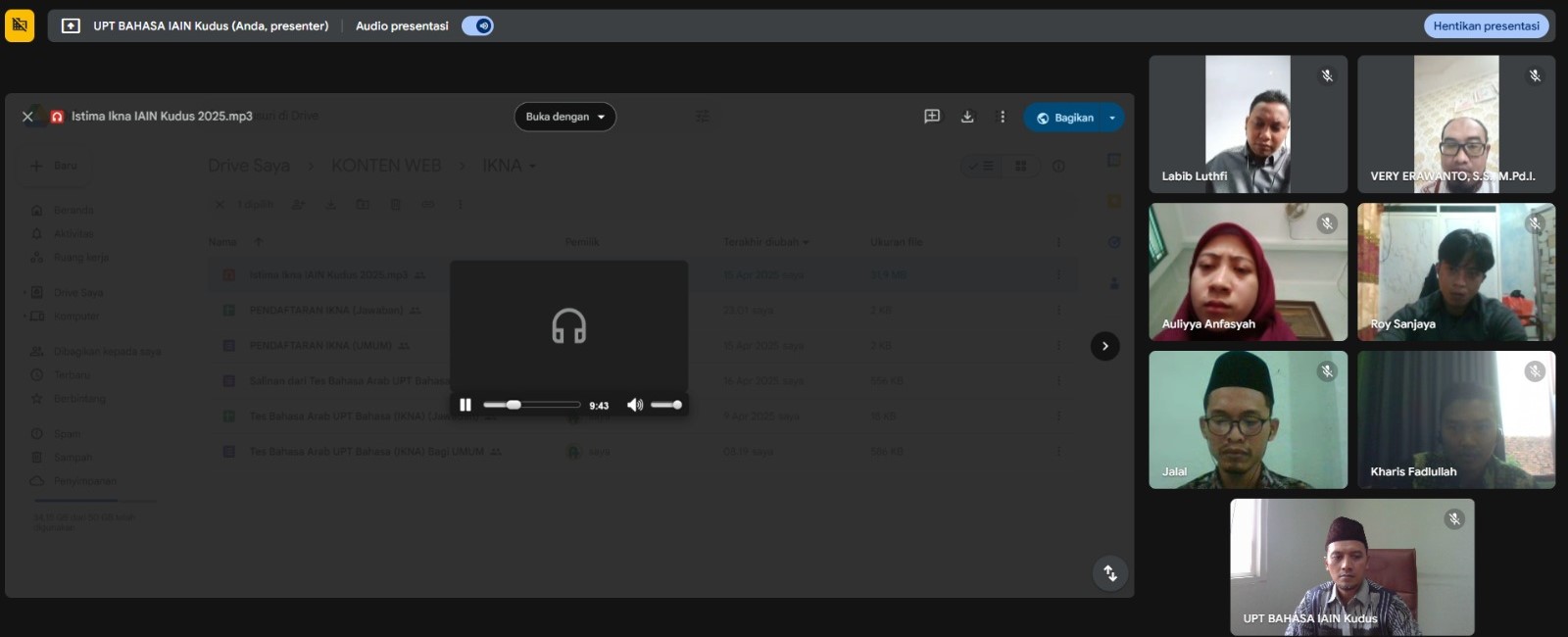
Task: Expand the Drive Saya tree arrow in sidebar
Action: pos(24,292)
